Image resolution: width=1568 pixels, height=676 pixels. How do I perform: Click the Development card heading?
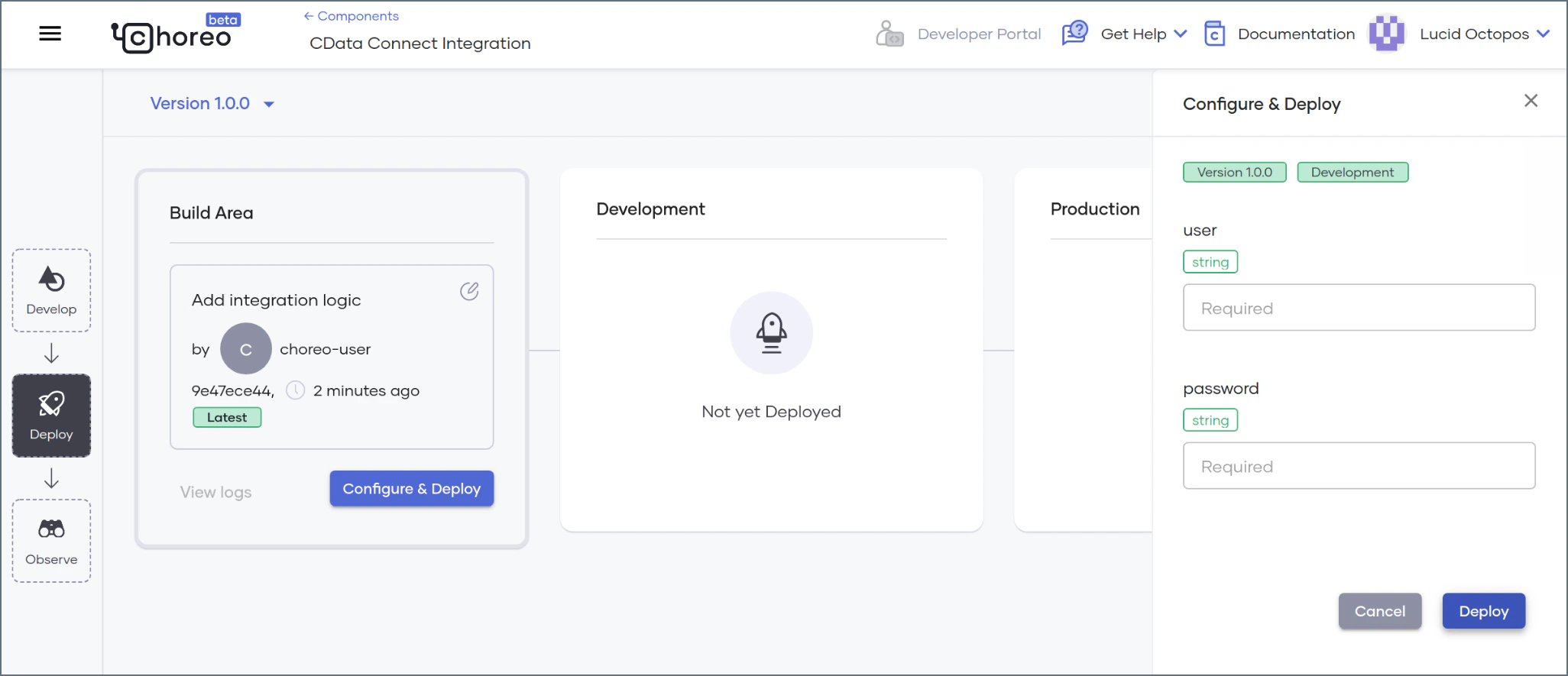pos(650,209)
